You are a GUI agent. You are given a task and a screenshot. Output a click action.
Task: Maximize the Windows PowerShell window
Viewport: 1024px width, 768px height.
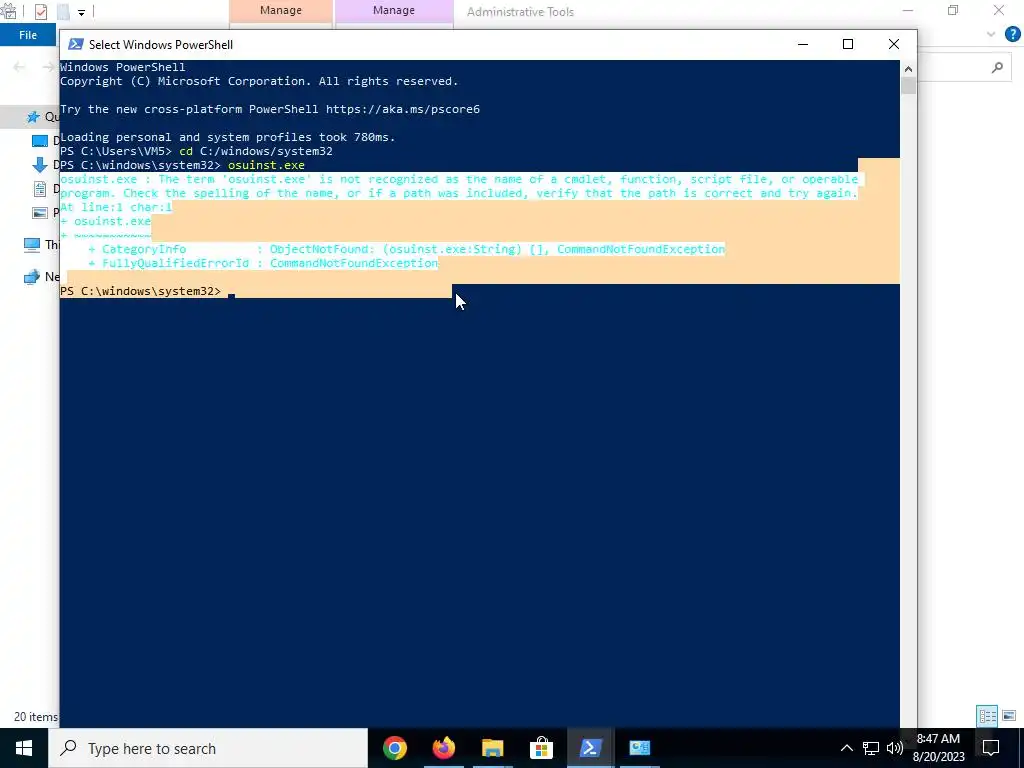pyautogui.click(x=848, y=44)
